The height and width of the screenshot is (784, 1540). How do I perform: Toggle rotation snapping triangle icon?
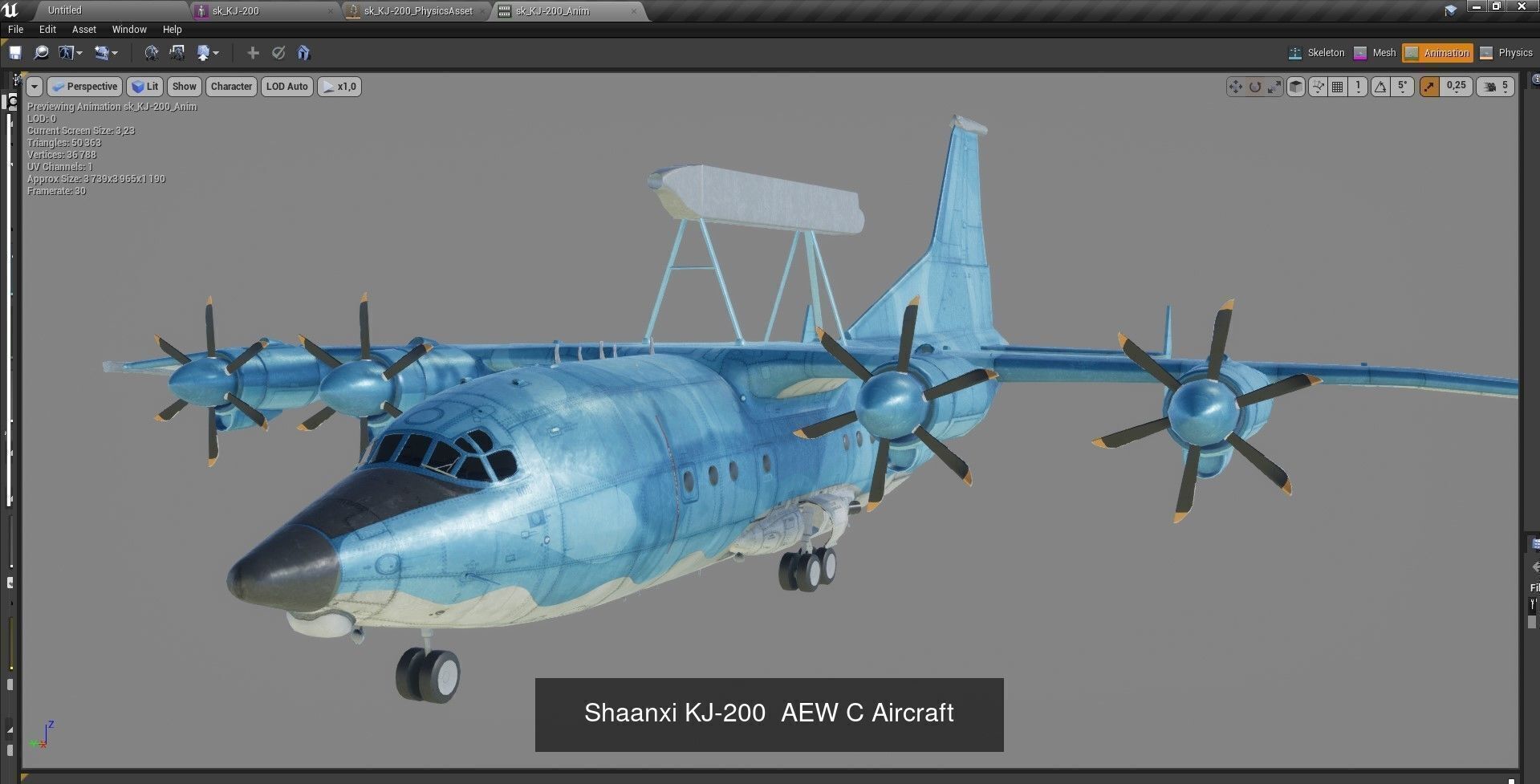[x=1380, y=87]
